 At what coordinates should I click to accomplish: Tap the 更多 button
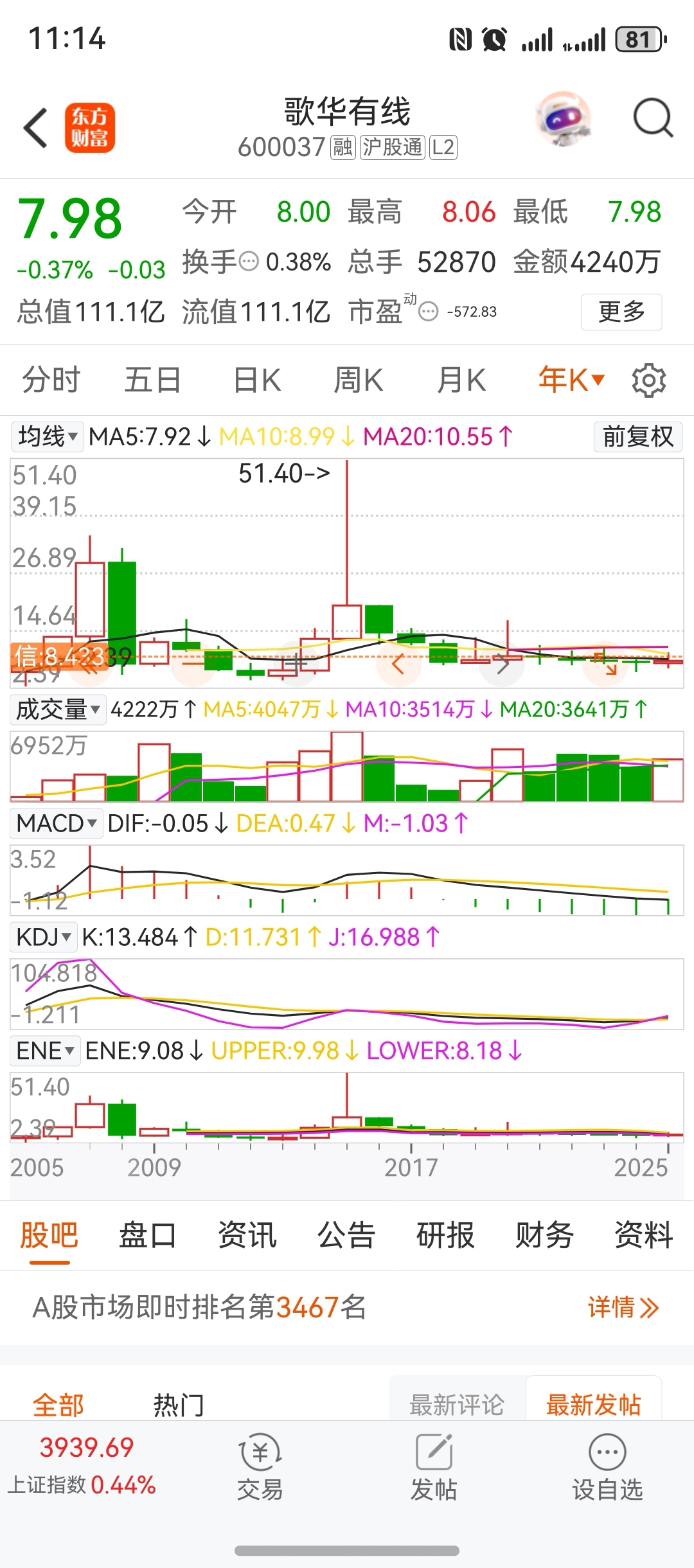pos(621,312)
